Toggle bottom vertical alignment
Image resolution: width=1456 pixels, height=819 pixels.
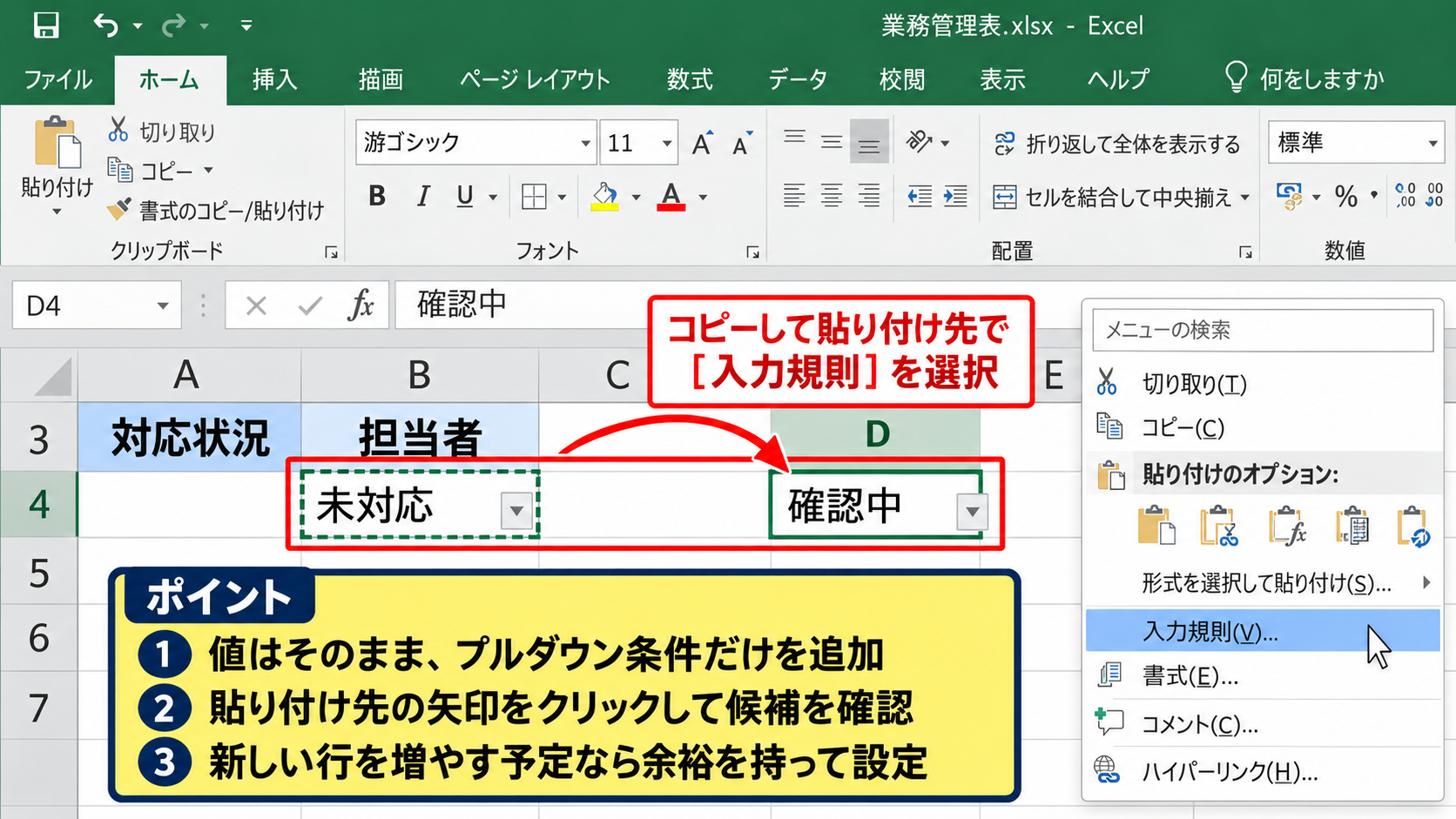click(869, 142)
